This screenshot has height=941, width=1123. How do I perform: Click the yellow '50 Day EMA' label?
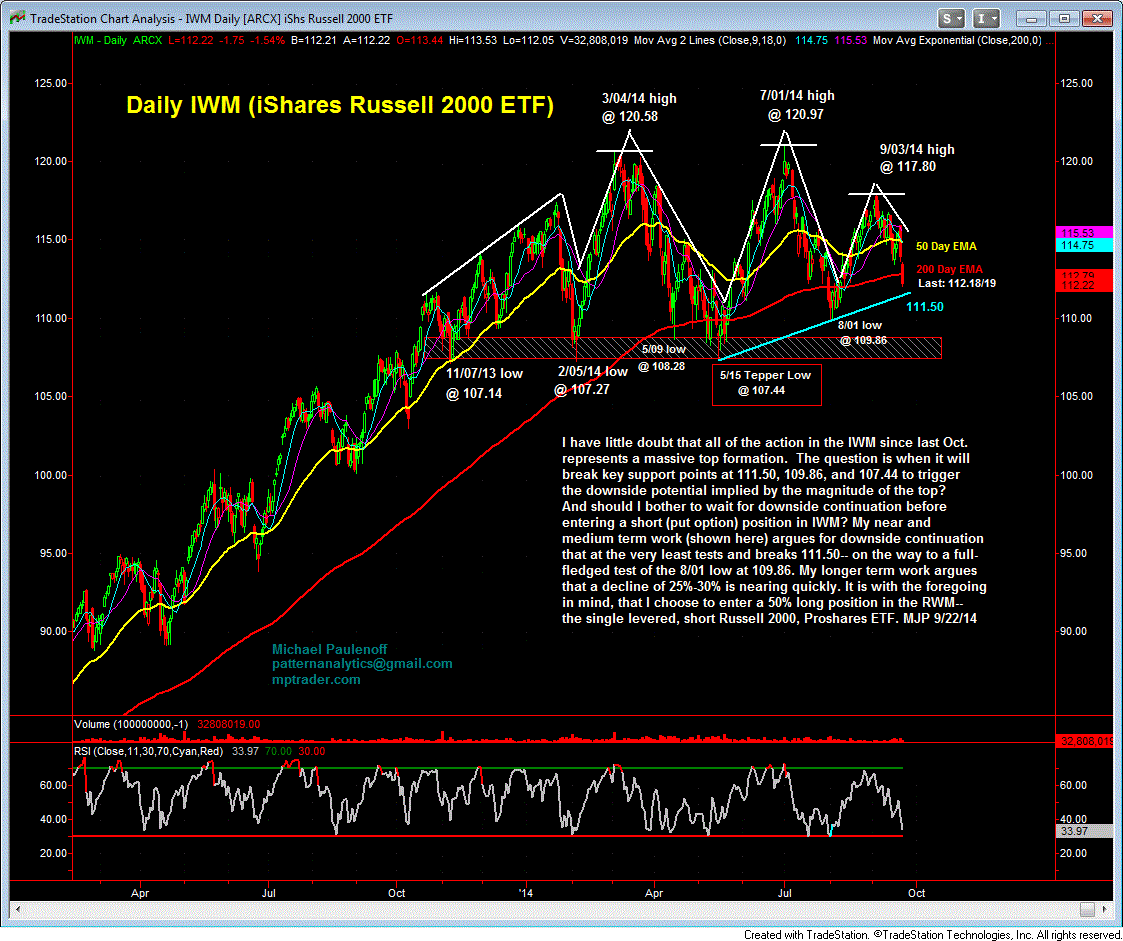click(946, 246)
